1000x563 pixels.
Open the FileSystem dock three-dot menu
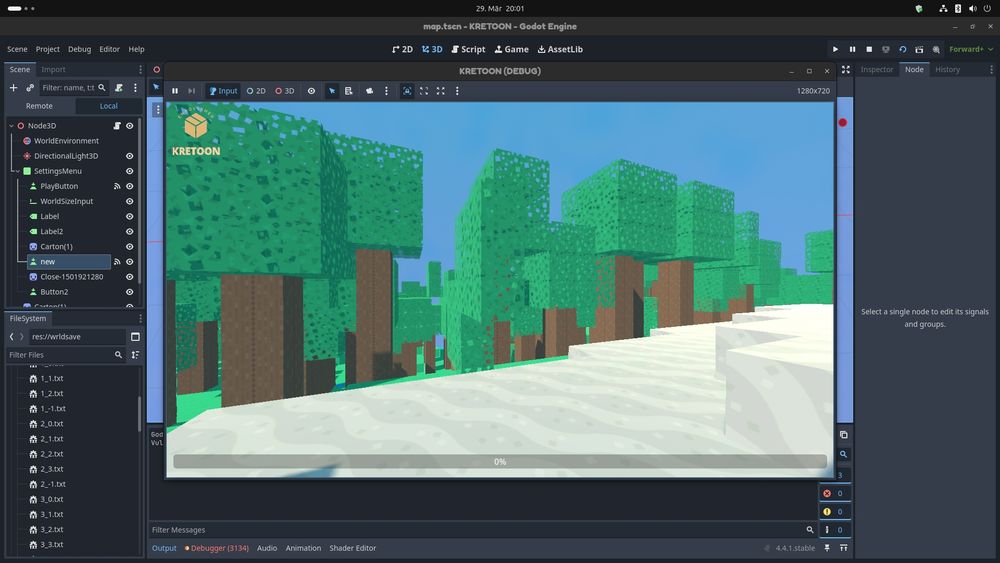(141, 318)
